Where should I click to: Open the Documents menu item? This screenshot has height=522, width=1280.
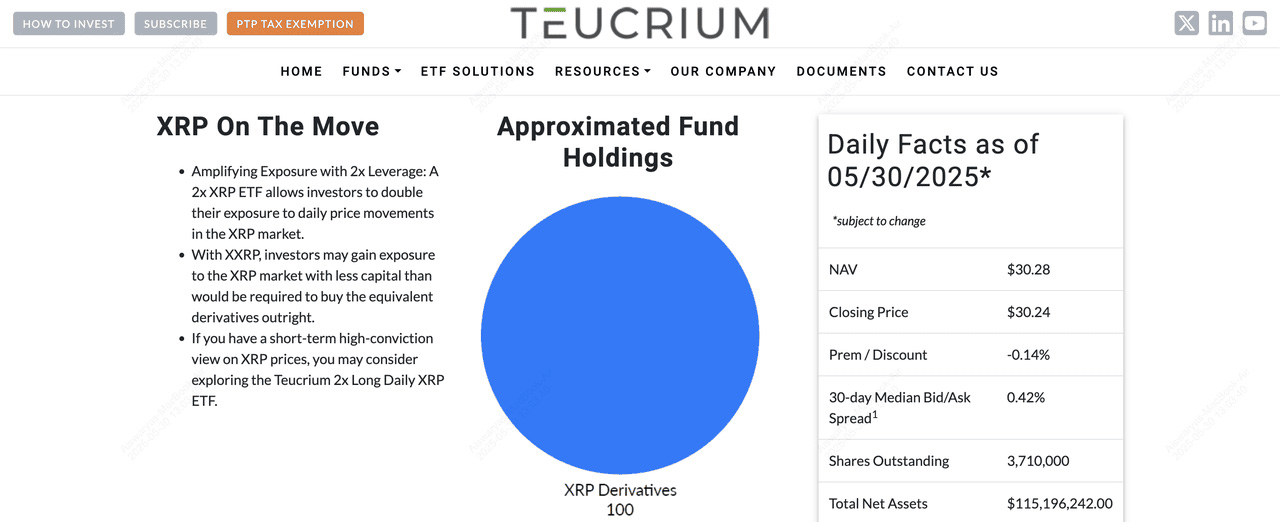point(841,71)
